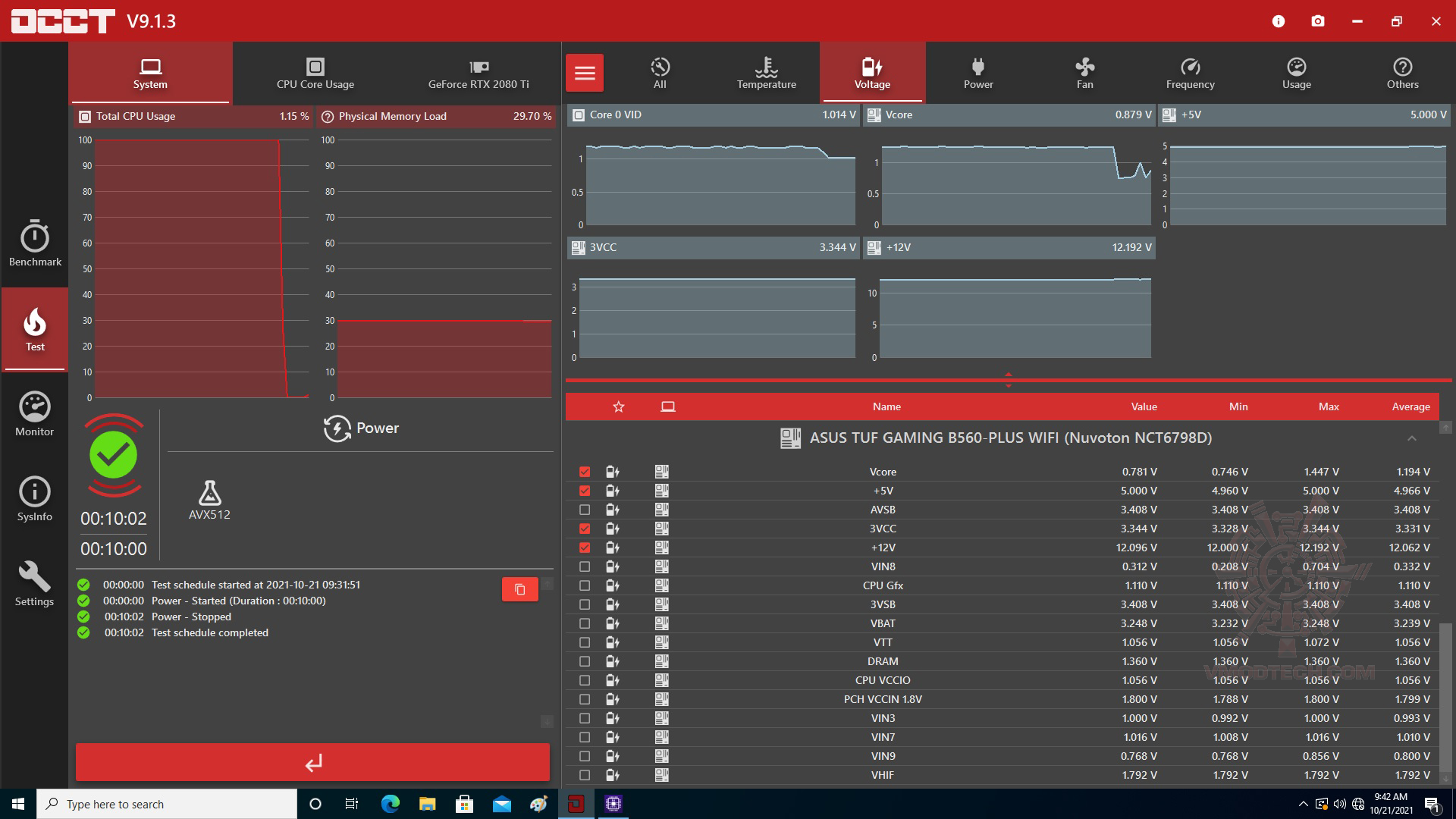1456x819 pixels.
Task: Uncheck the Vcore graph checkbox
Action: (x=585, y=472)
